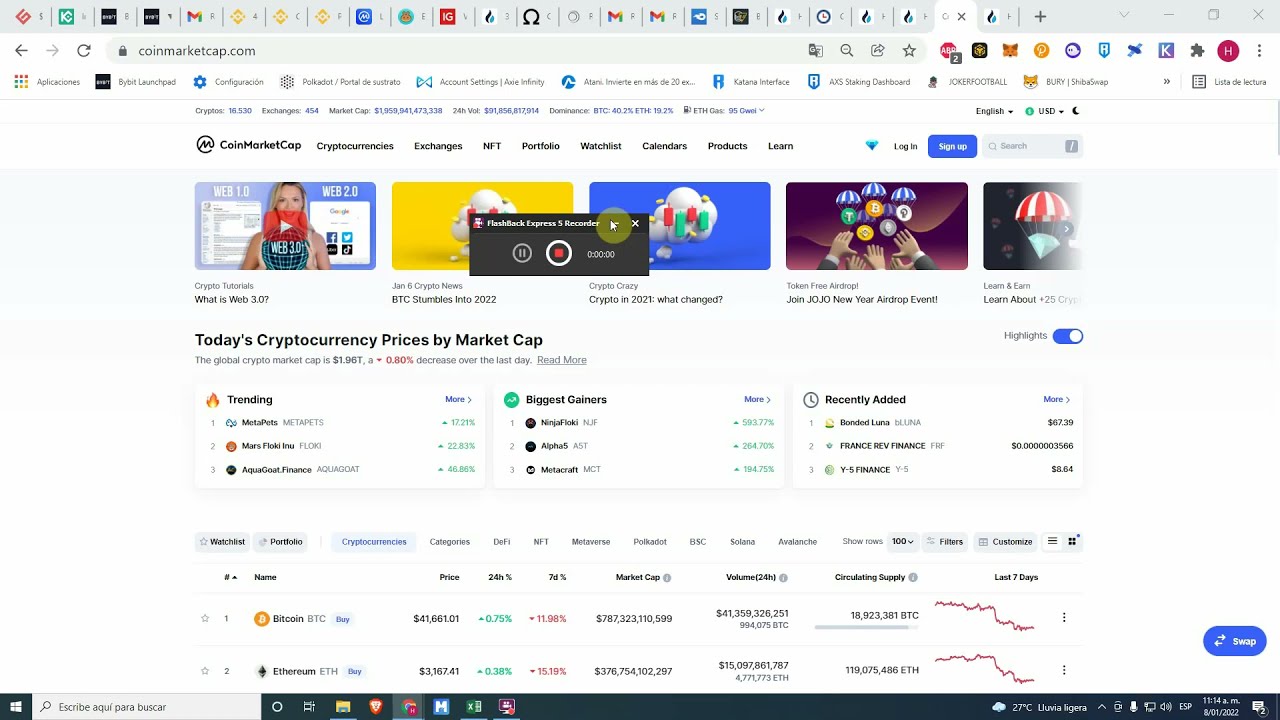Bookmark this page with star icon
1280x720 pixels.
[x=909, y=50]
